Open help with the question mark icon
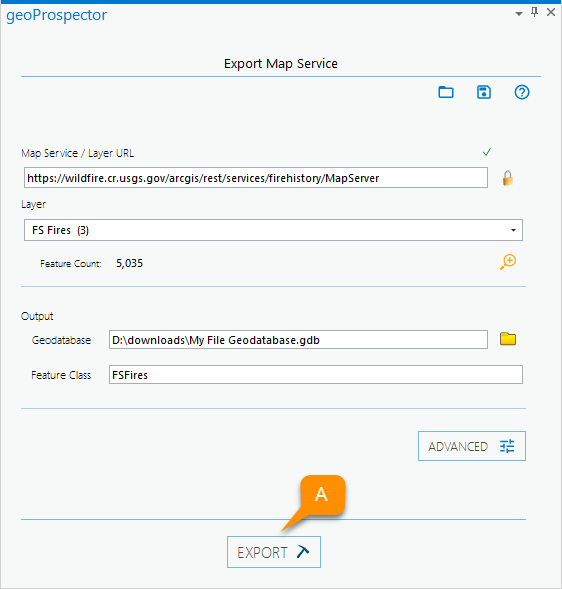Viewport: 562px width, 589px height. point(522,92)
